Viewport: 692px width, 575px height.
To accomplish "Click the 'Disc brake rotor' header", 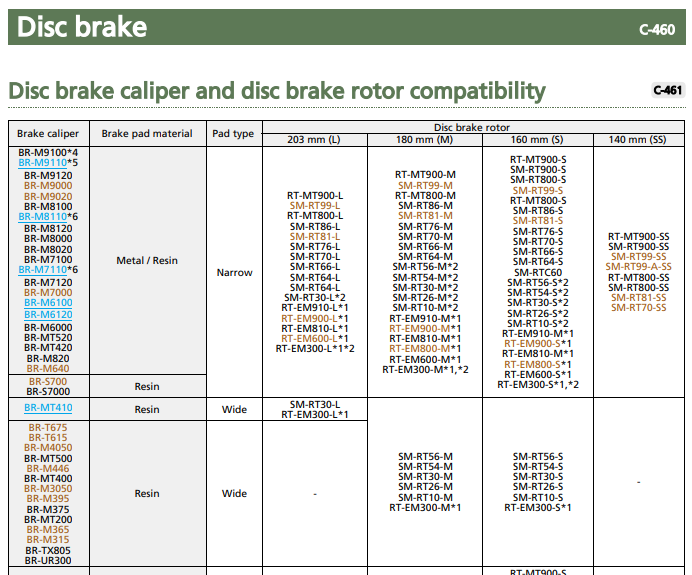I will pos(472,128).
